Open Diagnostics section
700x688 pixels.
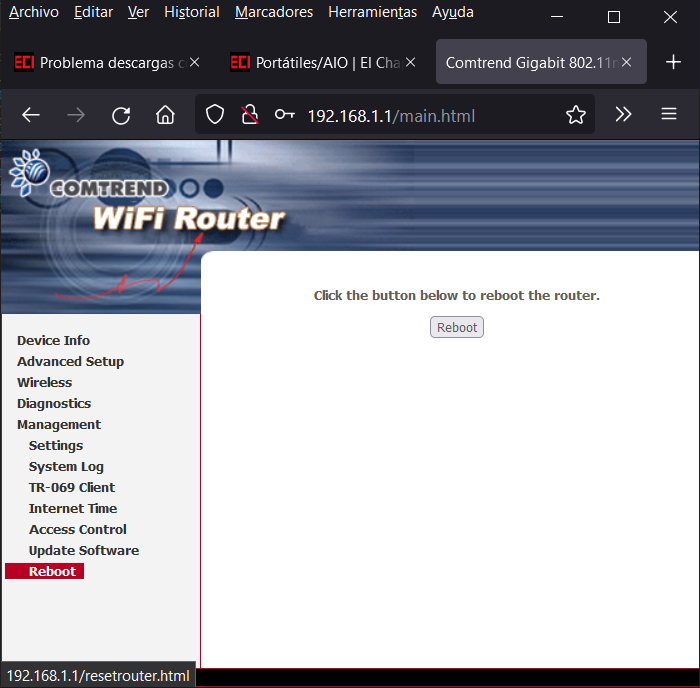pos(54,404)
